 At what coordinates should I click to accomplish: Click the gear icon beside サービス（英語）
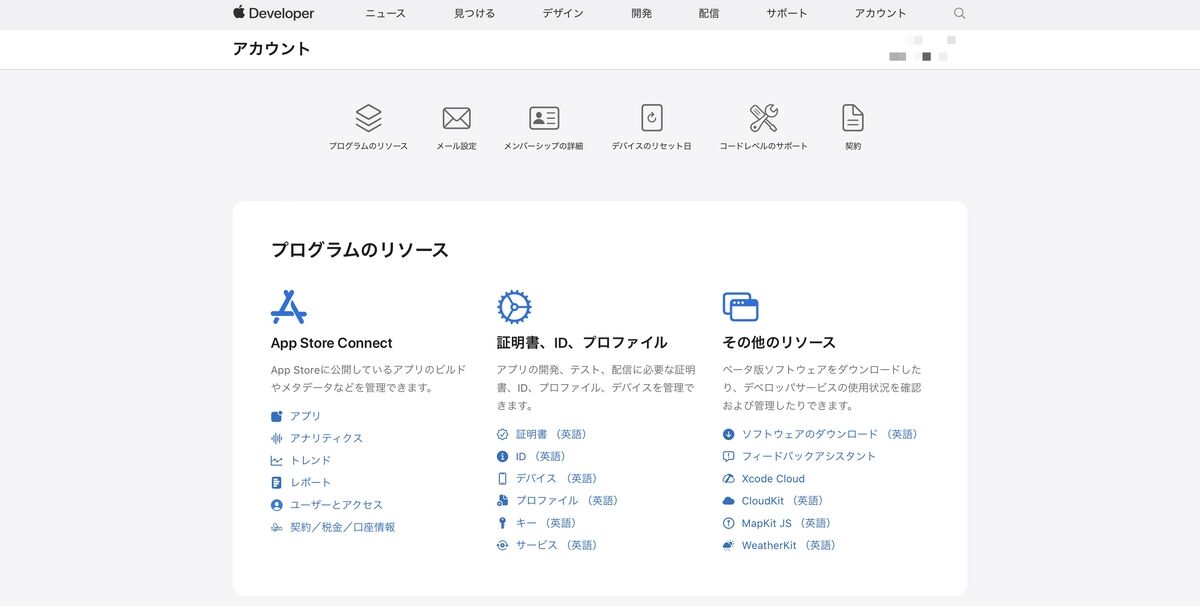(x=503, y=545)
